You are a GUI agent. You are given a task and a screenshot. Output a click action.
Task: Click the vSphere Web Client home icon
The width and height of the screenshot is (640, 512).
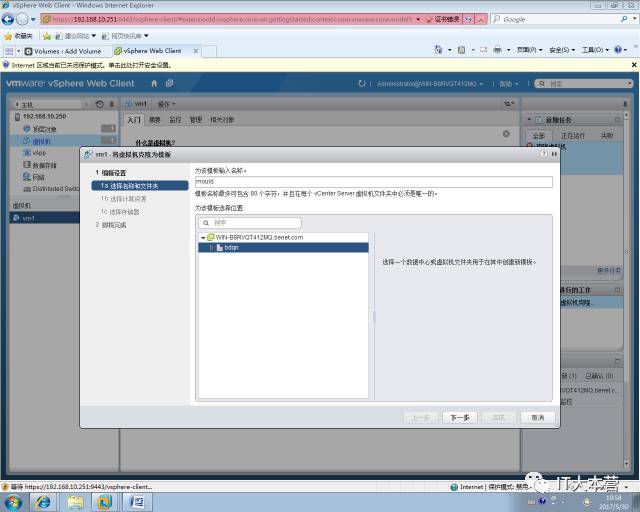[154, 84]
